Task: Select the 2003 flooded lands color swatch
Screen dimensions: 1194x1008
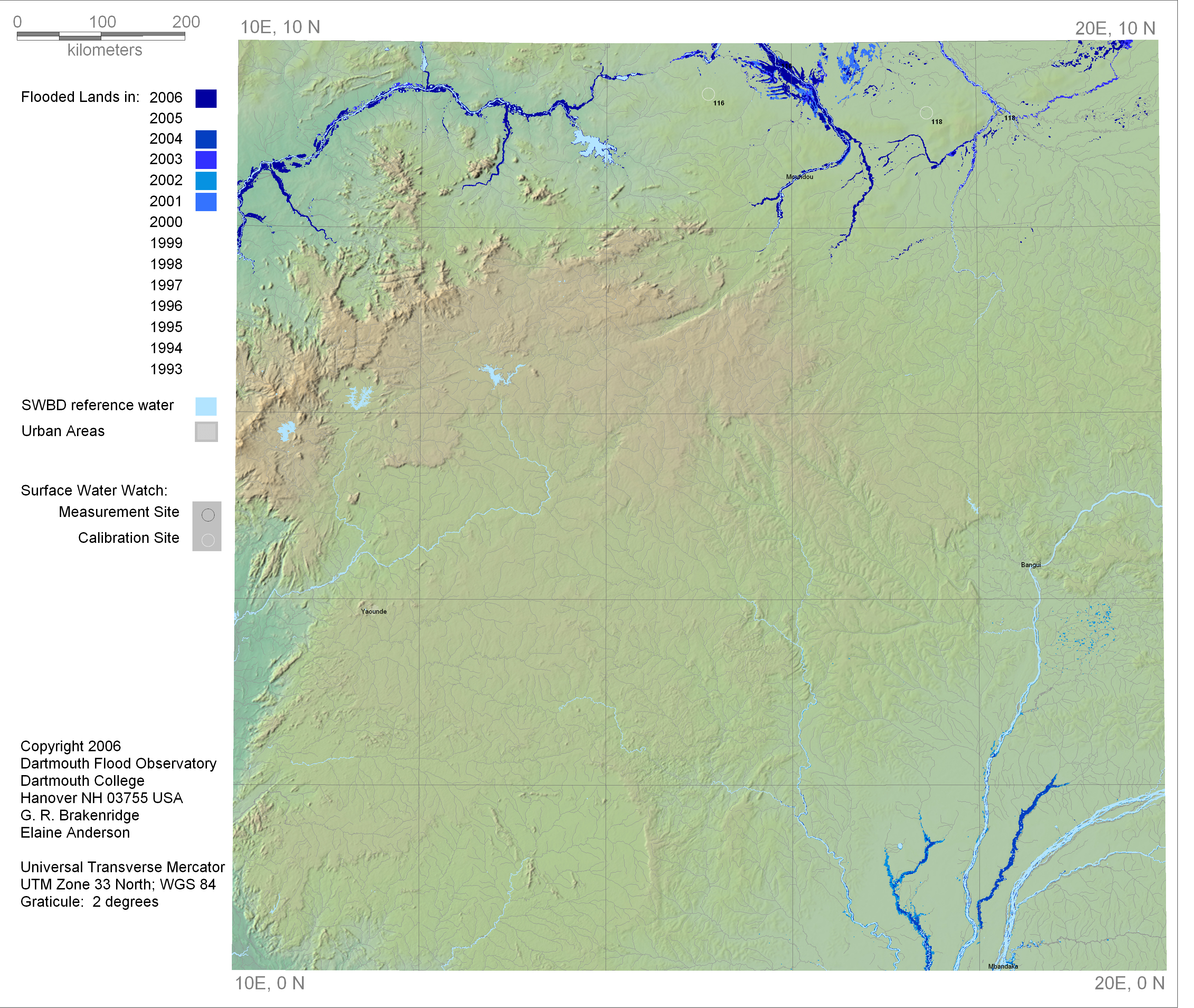Action: 206,159
